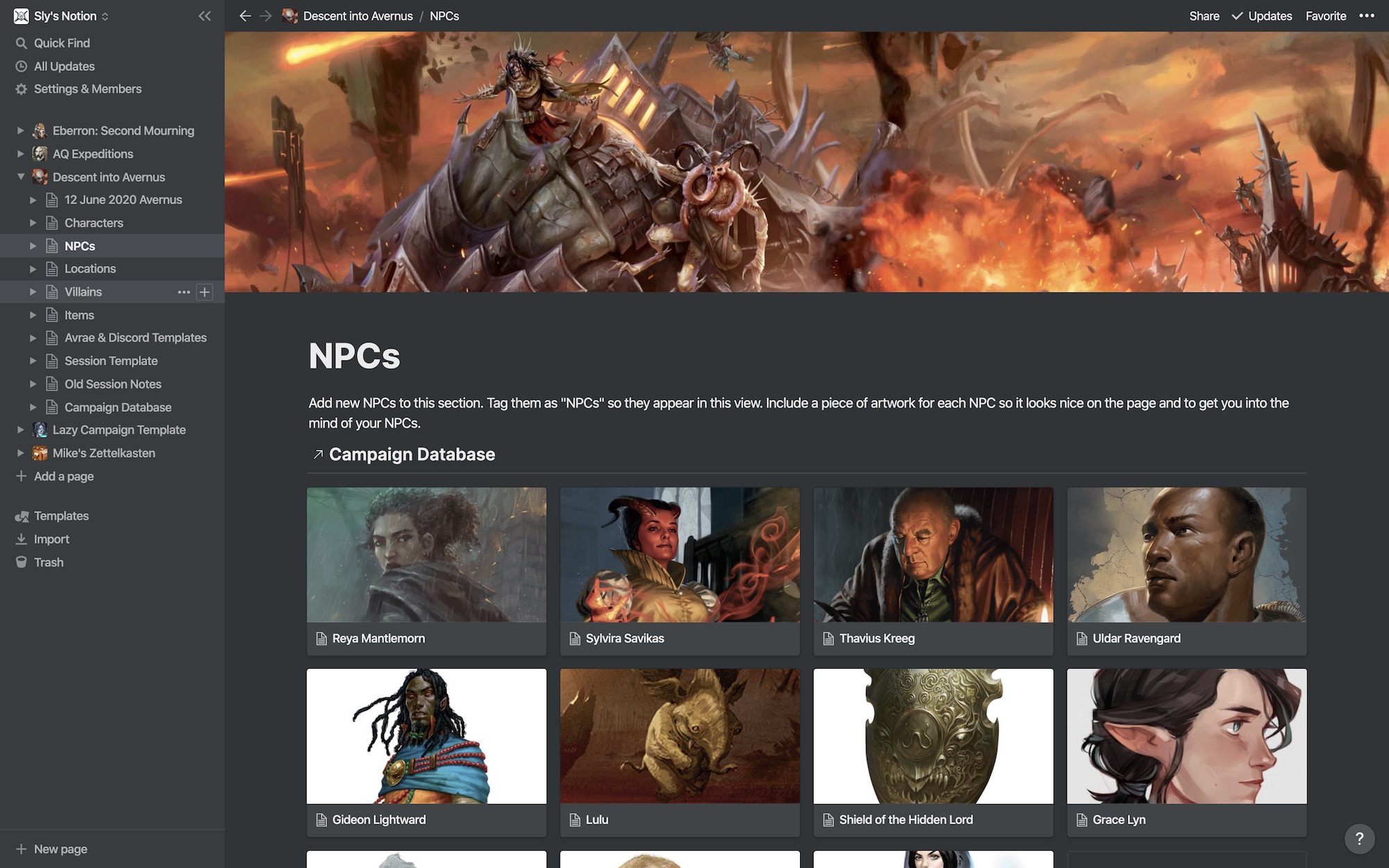Click the Settings & Members icon

20,89
